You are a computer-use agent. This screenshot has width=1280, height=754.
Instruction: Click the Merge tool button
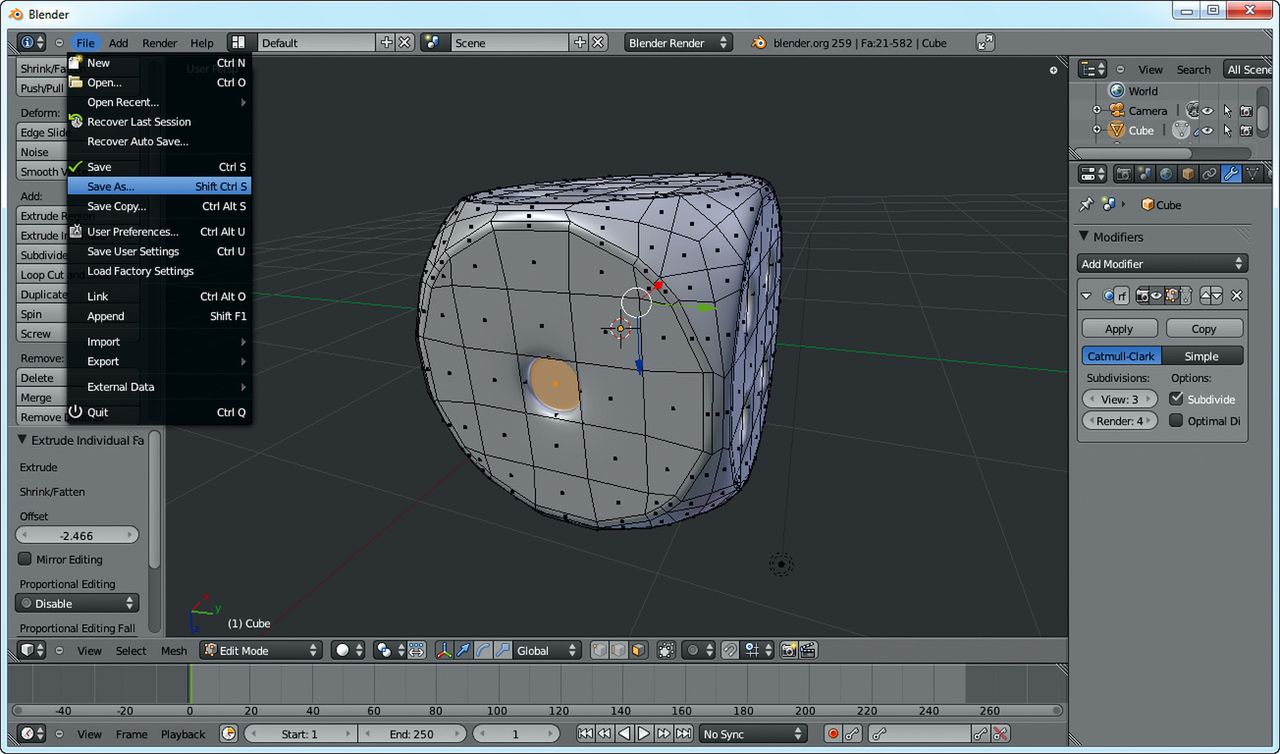click(42, 397)
